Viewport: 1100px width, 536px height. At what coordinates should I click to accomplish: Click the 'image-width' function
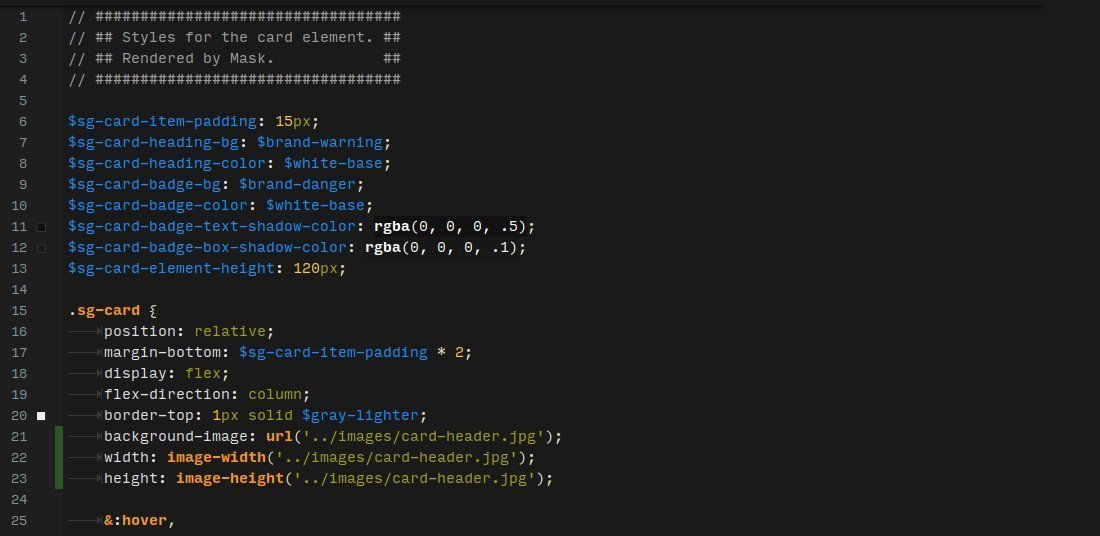pos(217,458)
